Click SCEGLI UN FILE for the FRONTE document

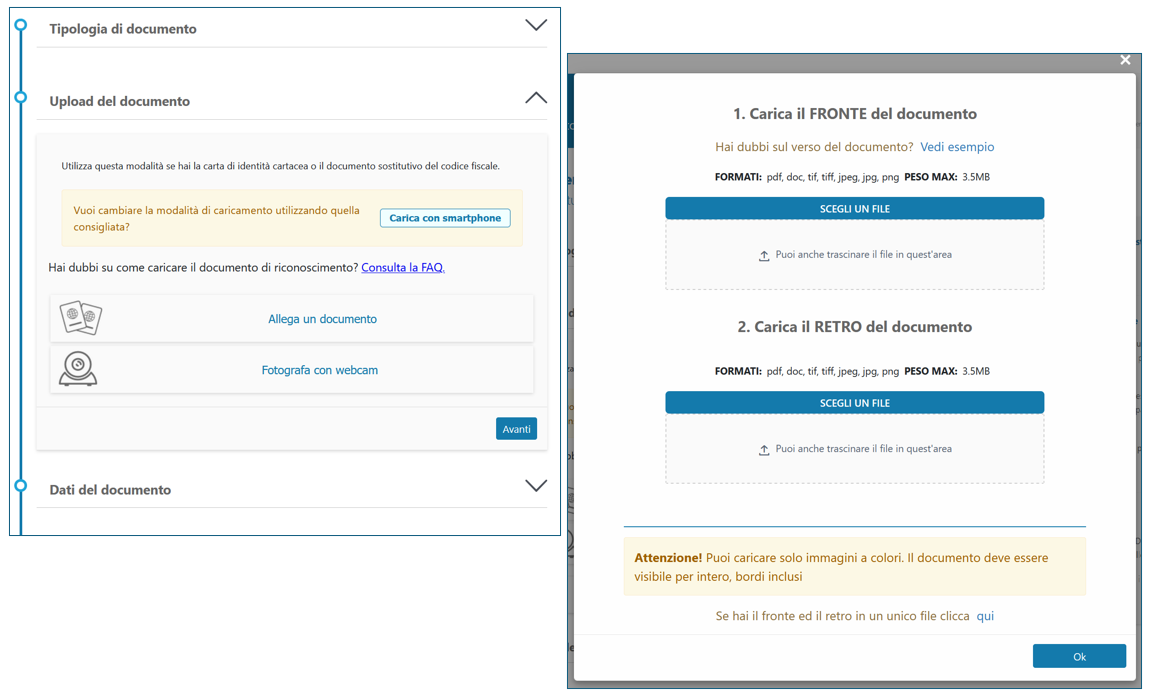click(854, 208)
